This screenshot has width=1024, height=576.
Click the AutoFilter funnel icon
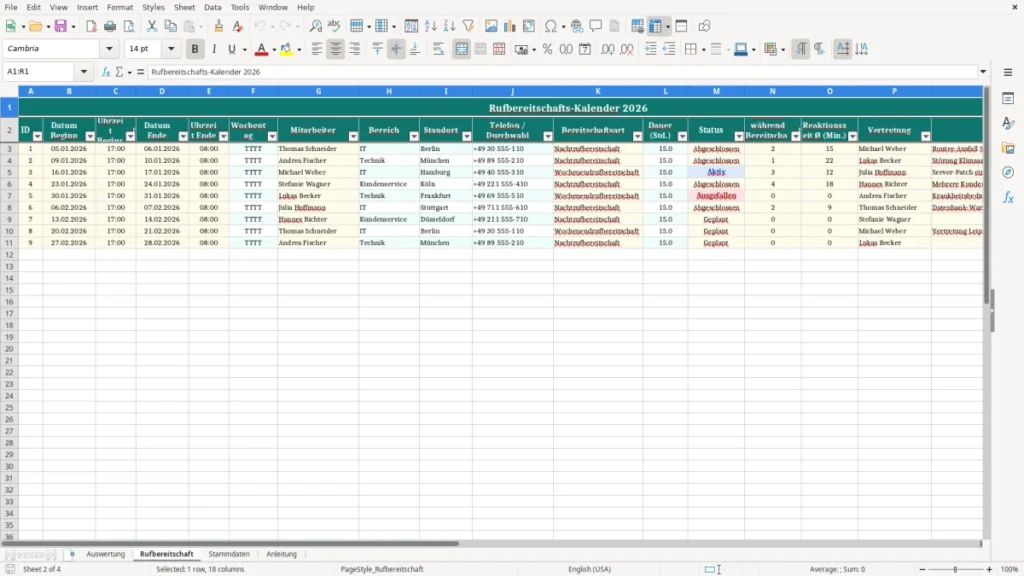tap(468, 26)
